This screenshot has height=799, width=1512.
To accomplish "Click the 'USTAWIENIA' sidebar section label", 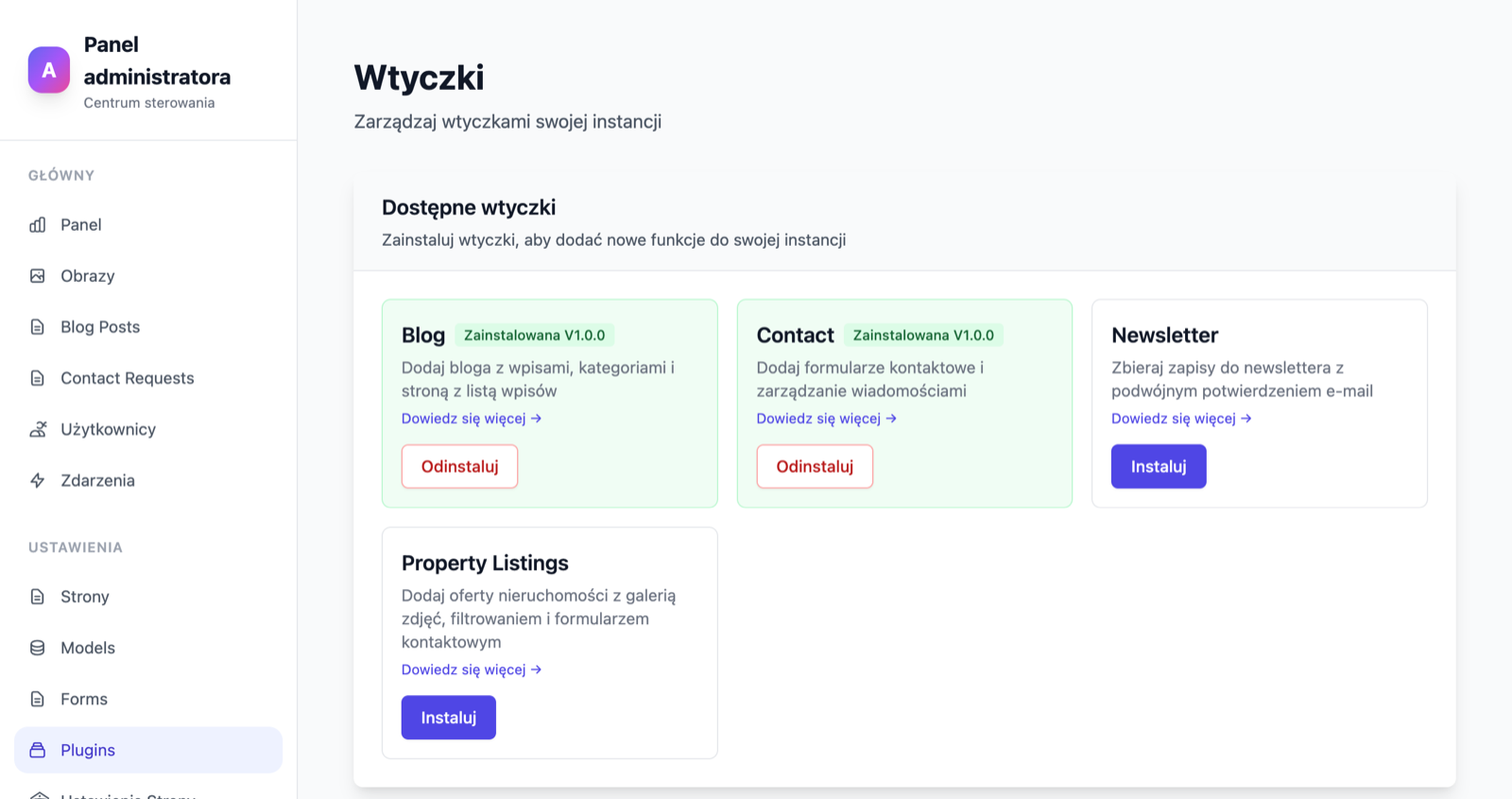I will pos(76,547).
